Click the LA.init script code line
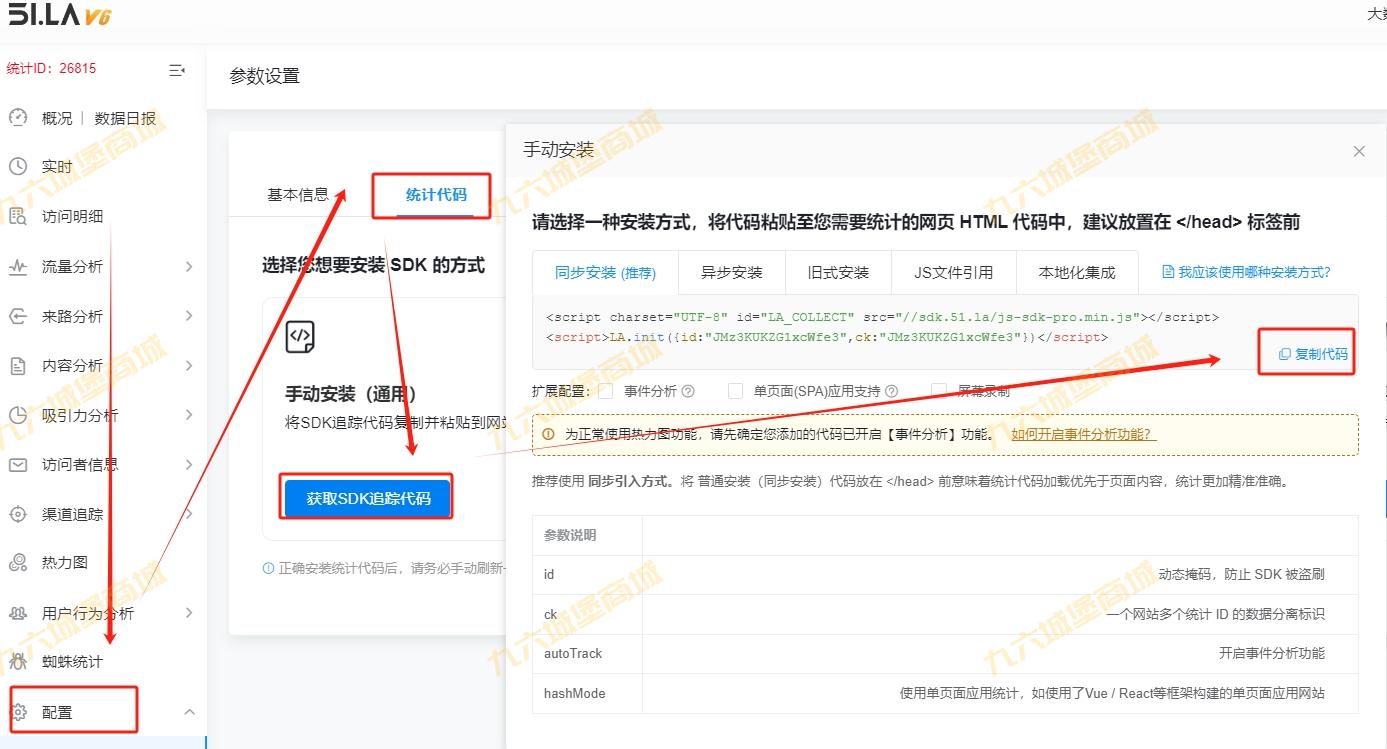This screenshot has width=1387, height=749. coord(827,337)
